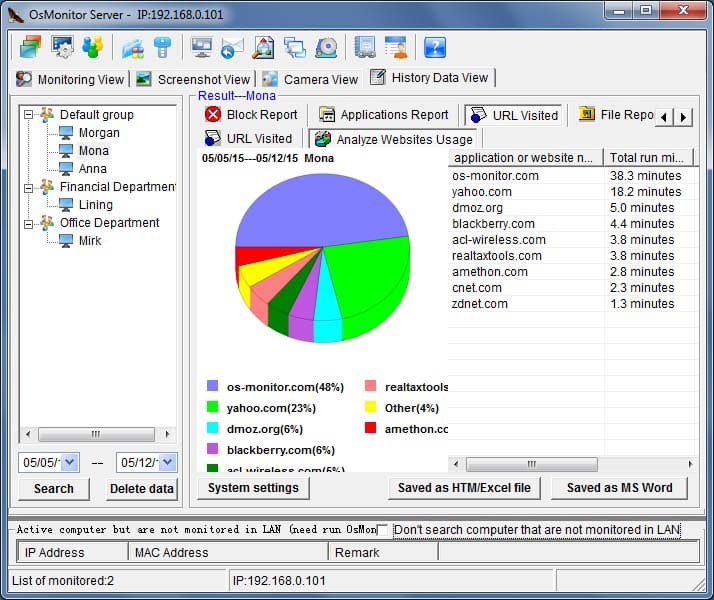714x600 pixels.
Task: Click the Search button
Action: 54,488
